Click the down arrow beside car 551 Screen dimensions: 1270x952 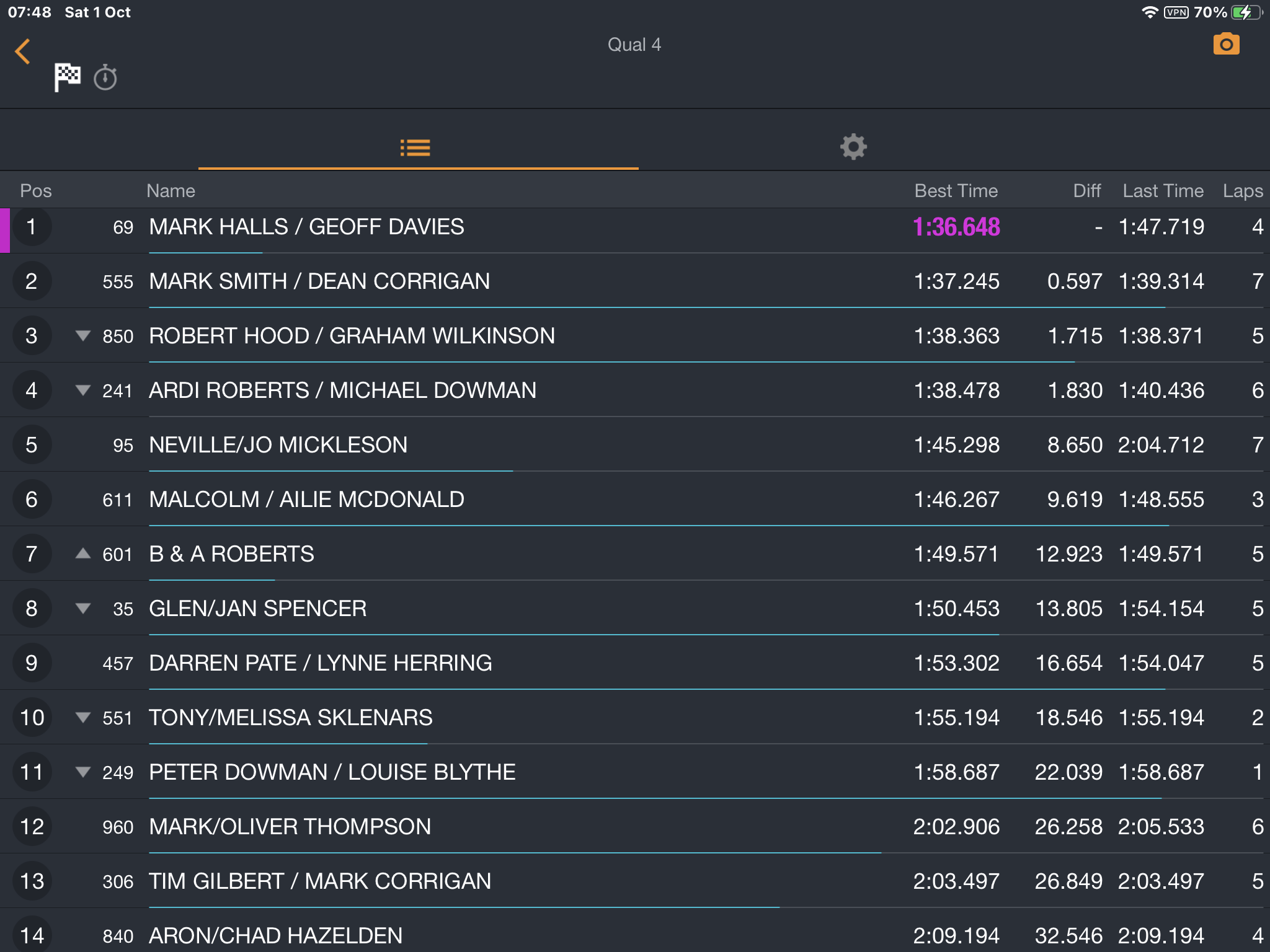click(x=83, y=718)
